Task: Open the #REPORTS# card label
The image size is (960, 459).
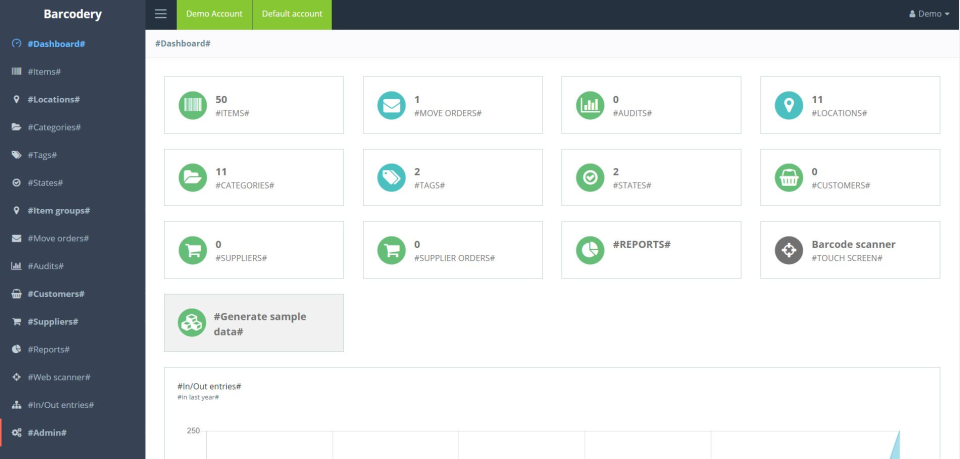Action: click(642, 244)
